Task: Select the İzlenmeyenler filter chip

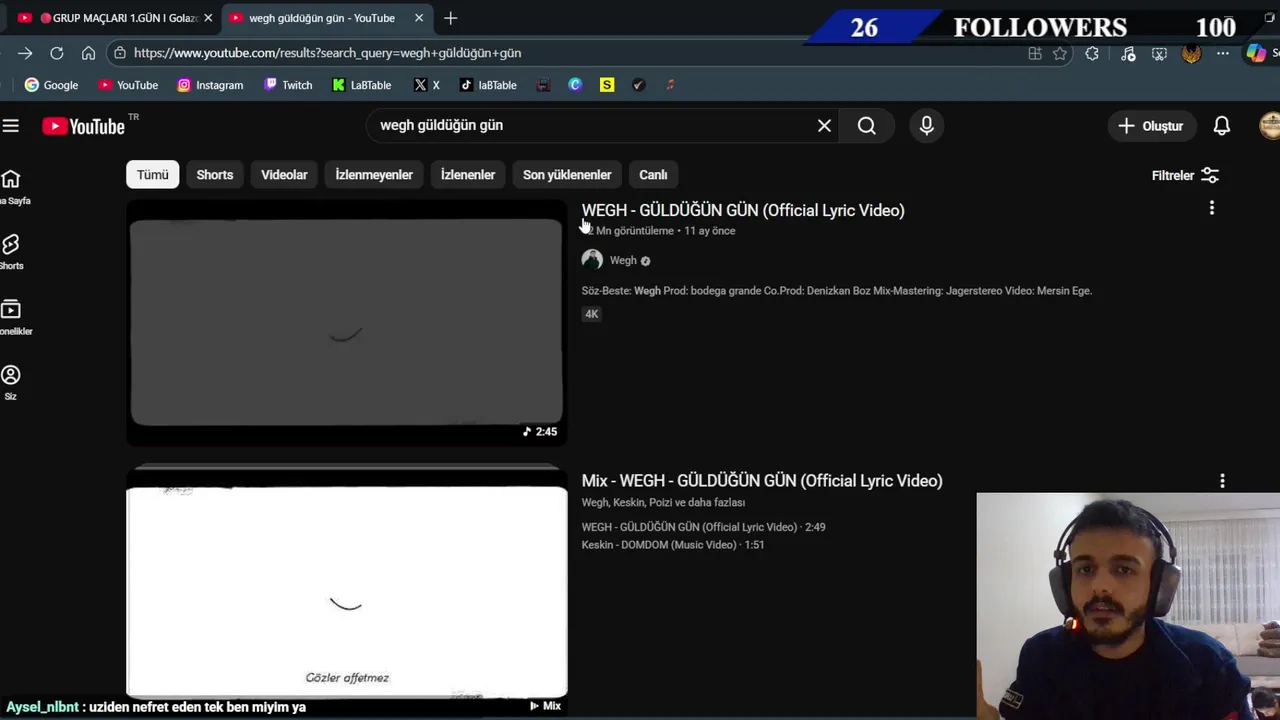Action: (x=374, y=175)
